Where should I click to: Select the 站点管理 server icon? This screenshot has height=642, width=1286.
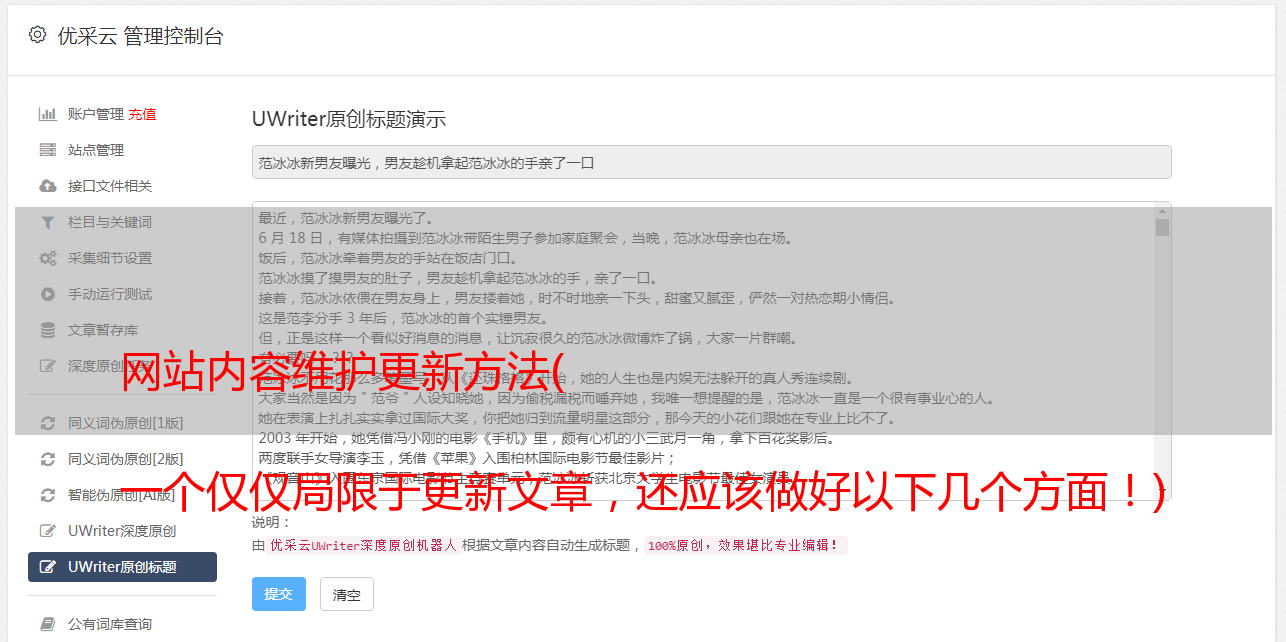pyautogui.click(x=47, y=150)
